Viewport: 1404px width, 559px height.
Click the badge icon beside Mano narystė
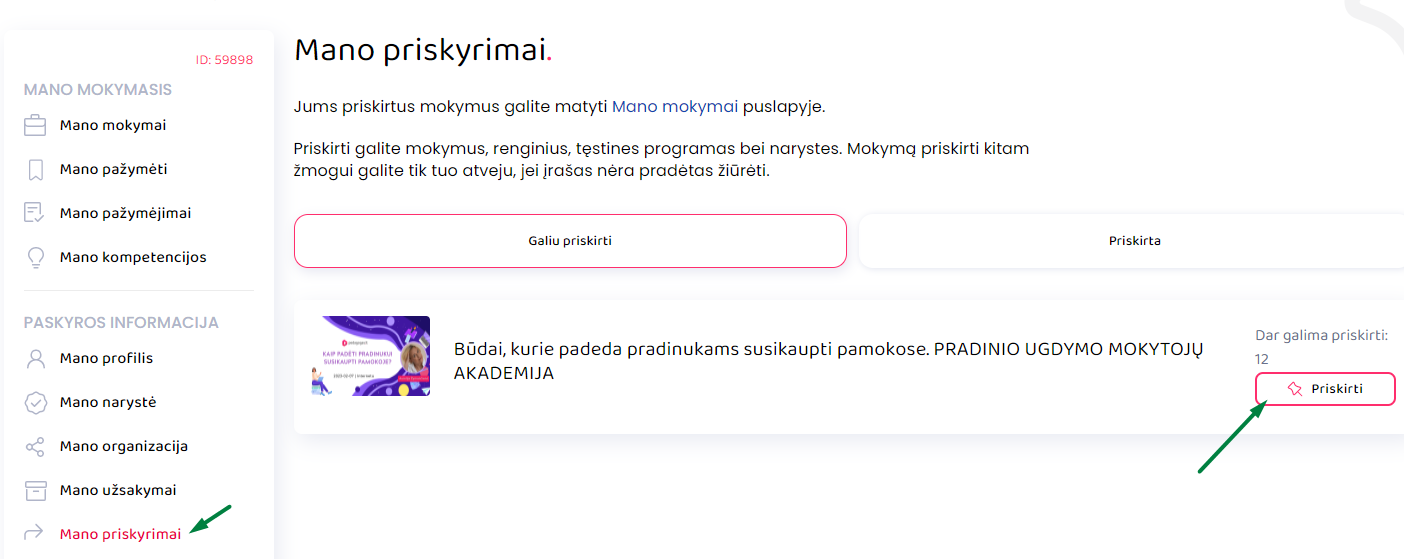click(x=36, y=403)
